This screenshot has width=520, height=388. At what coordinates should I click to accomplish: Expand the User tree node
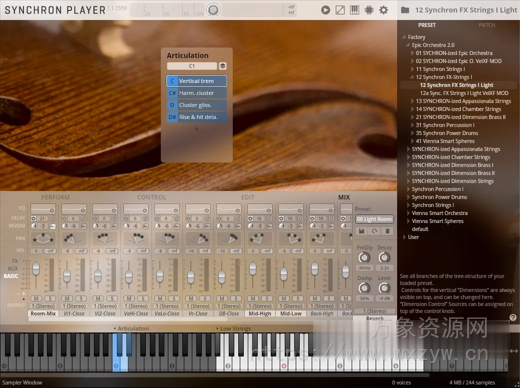pyautogui.click(x=404, y=237)
